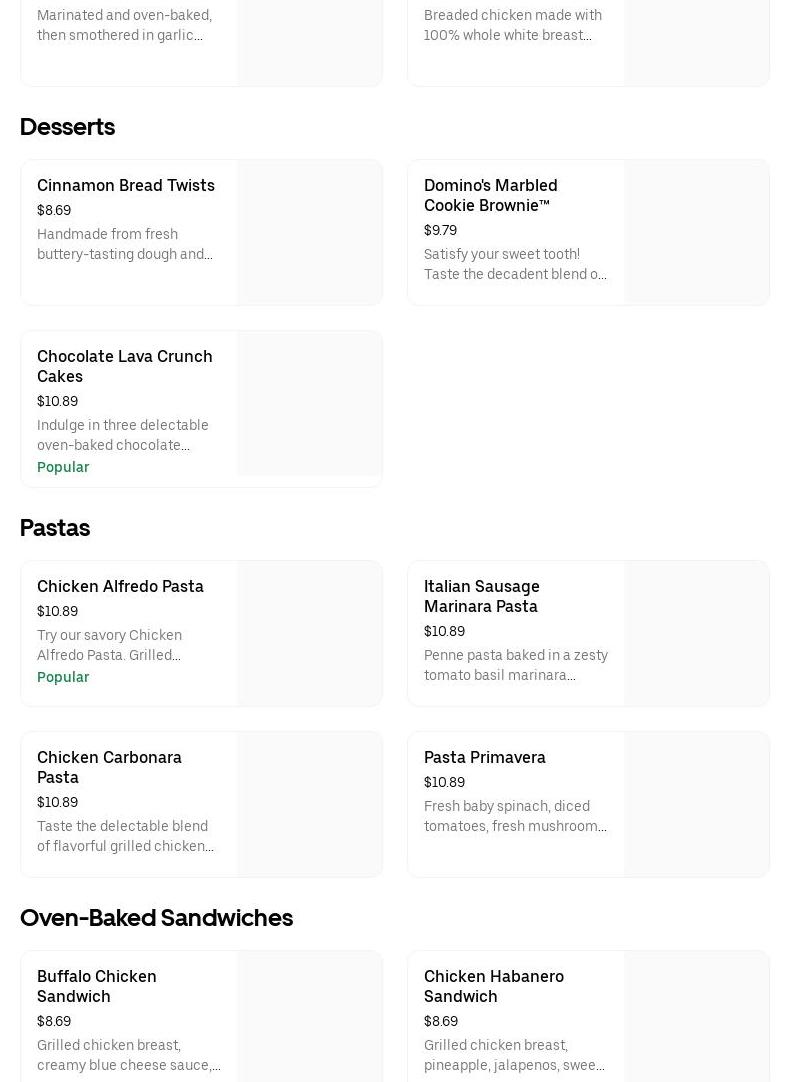
Task: Choose the Chicken Alfredo Pasta title
Action: 120,587
